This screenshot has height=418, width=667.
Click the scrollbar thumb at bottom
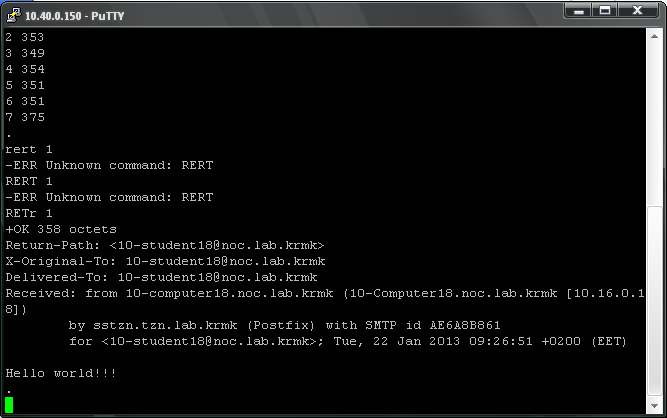(x=654, y=301)
